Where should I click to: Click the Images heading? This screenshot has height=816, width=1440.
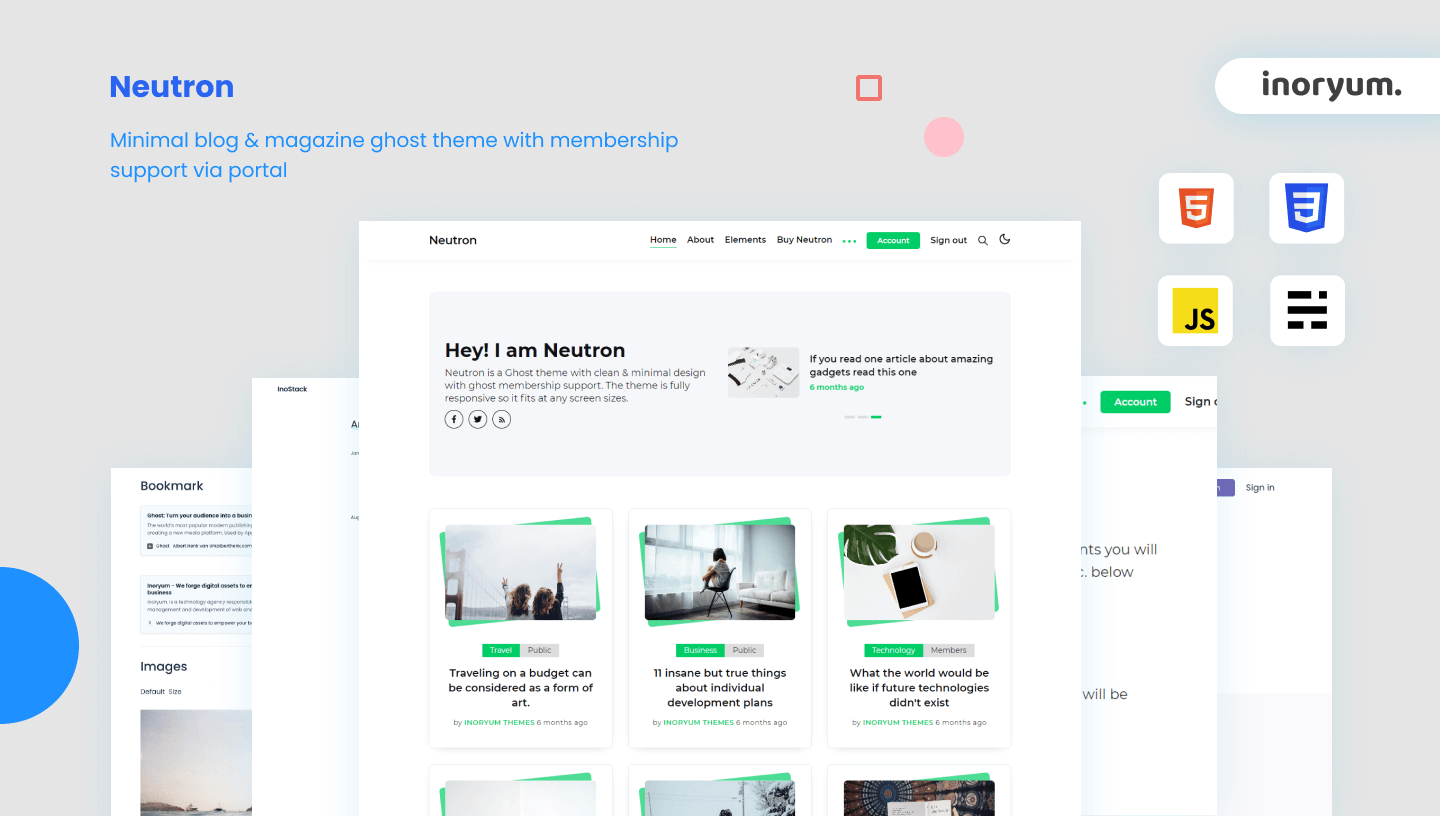coord(164,667)
